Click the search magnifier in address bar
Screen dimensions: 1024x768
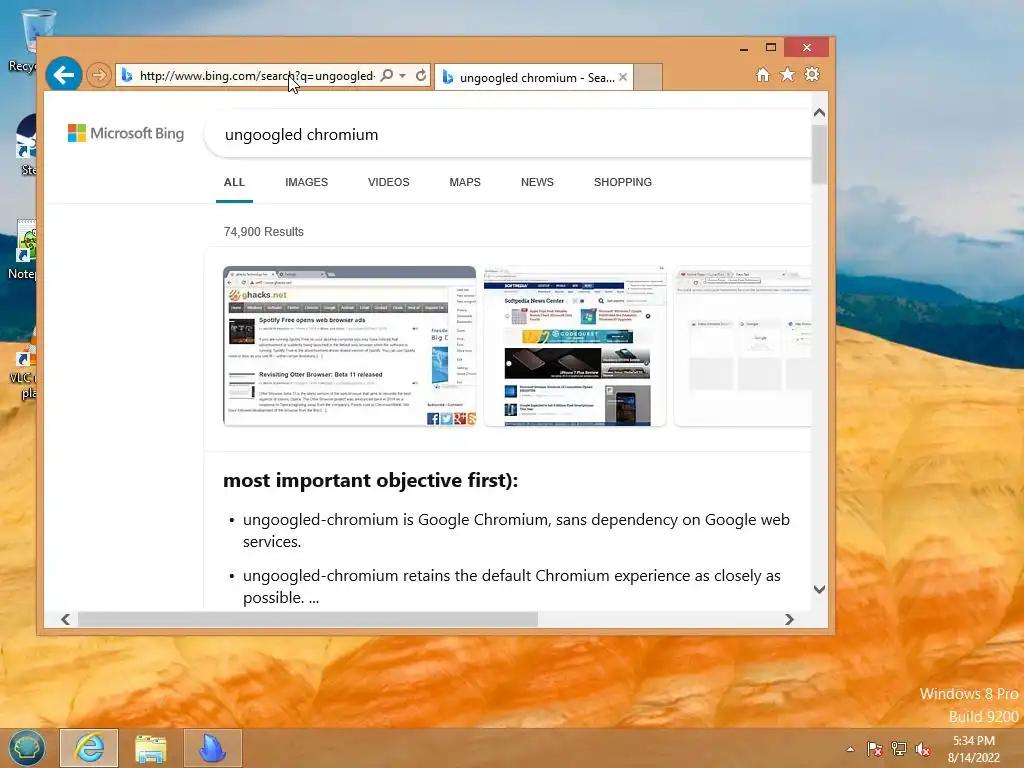pos(387,76)
